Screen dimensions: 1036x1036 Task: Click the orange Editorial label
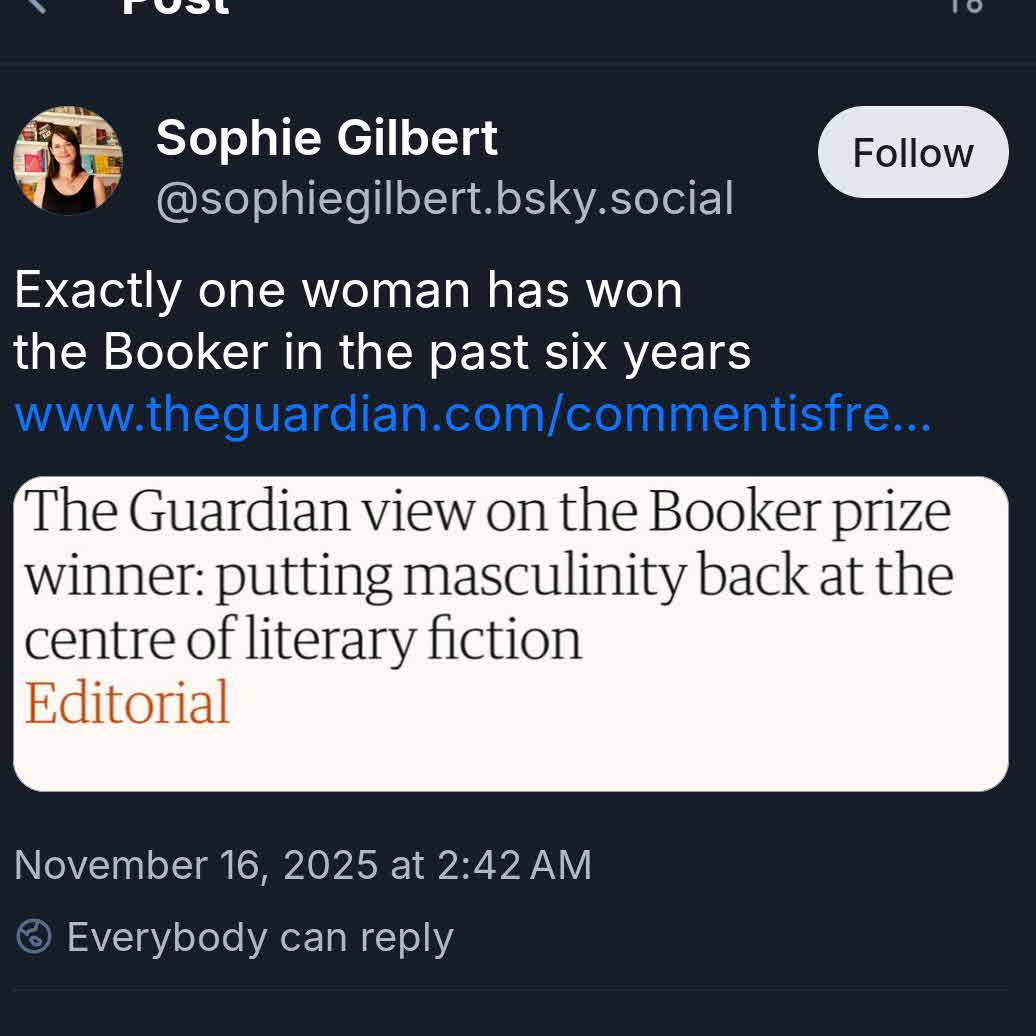click(x=127, y=702)
